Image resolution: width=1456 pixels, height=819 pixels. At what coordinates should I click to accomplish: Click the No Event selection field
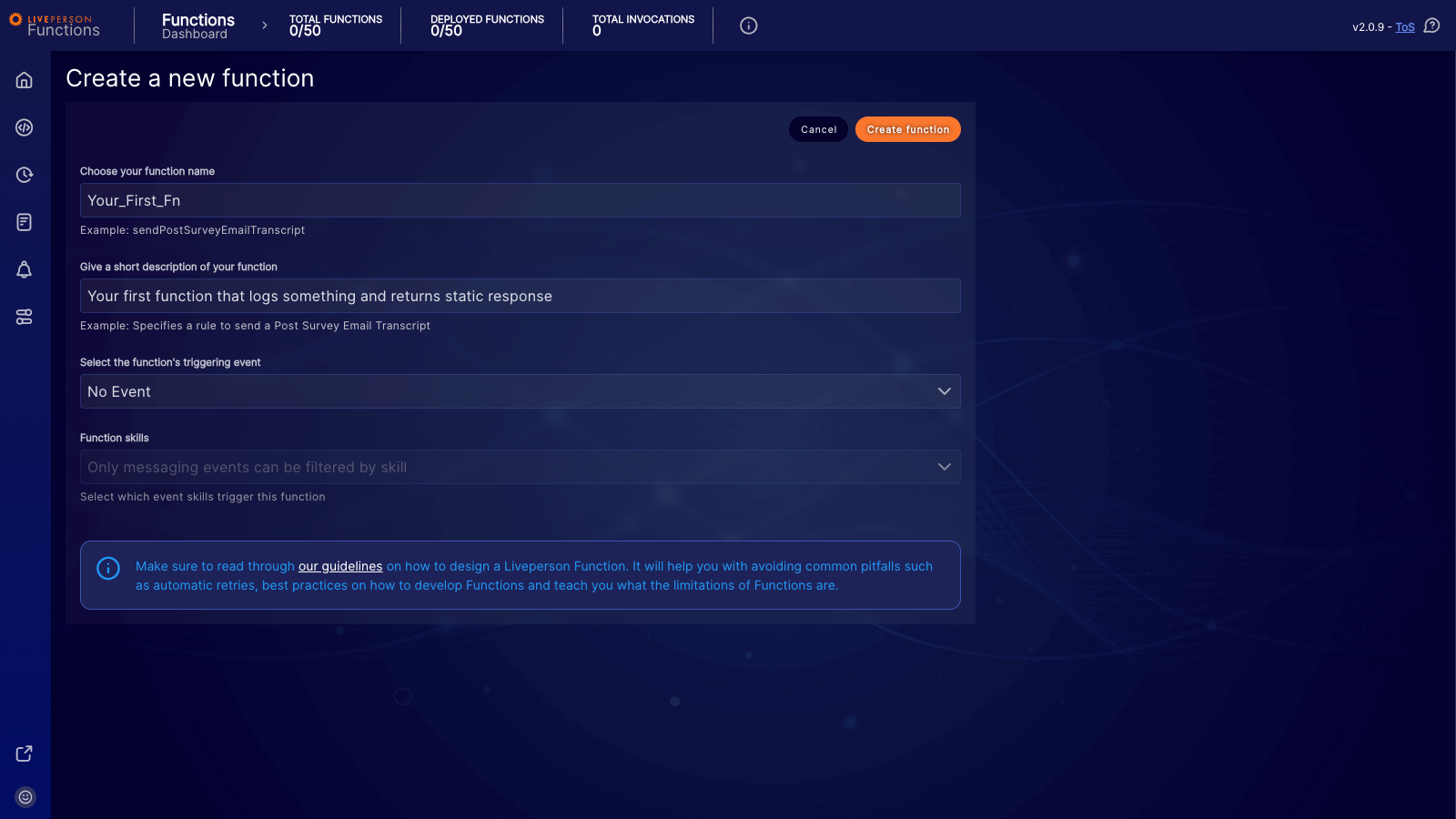(x=519, y=391)
